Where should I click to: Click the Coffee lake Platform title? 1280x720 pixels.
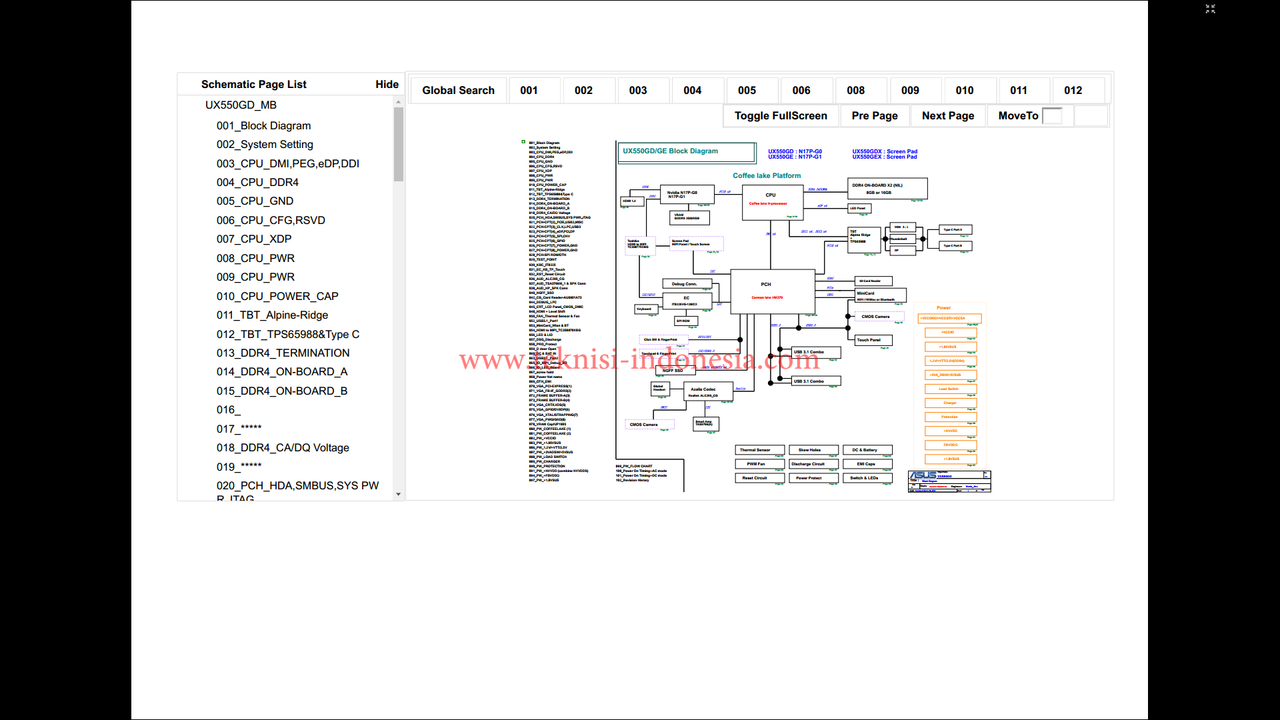click(x=767, y=175)
